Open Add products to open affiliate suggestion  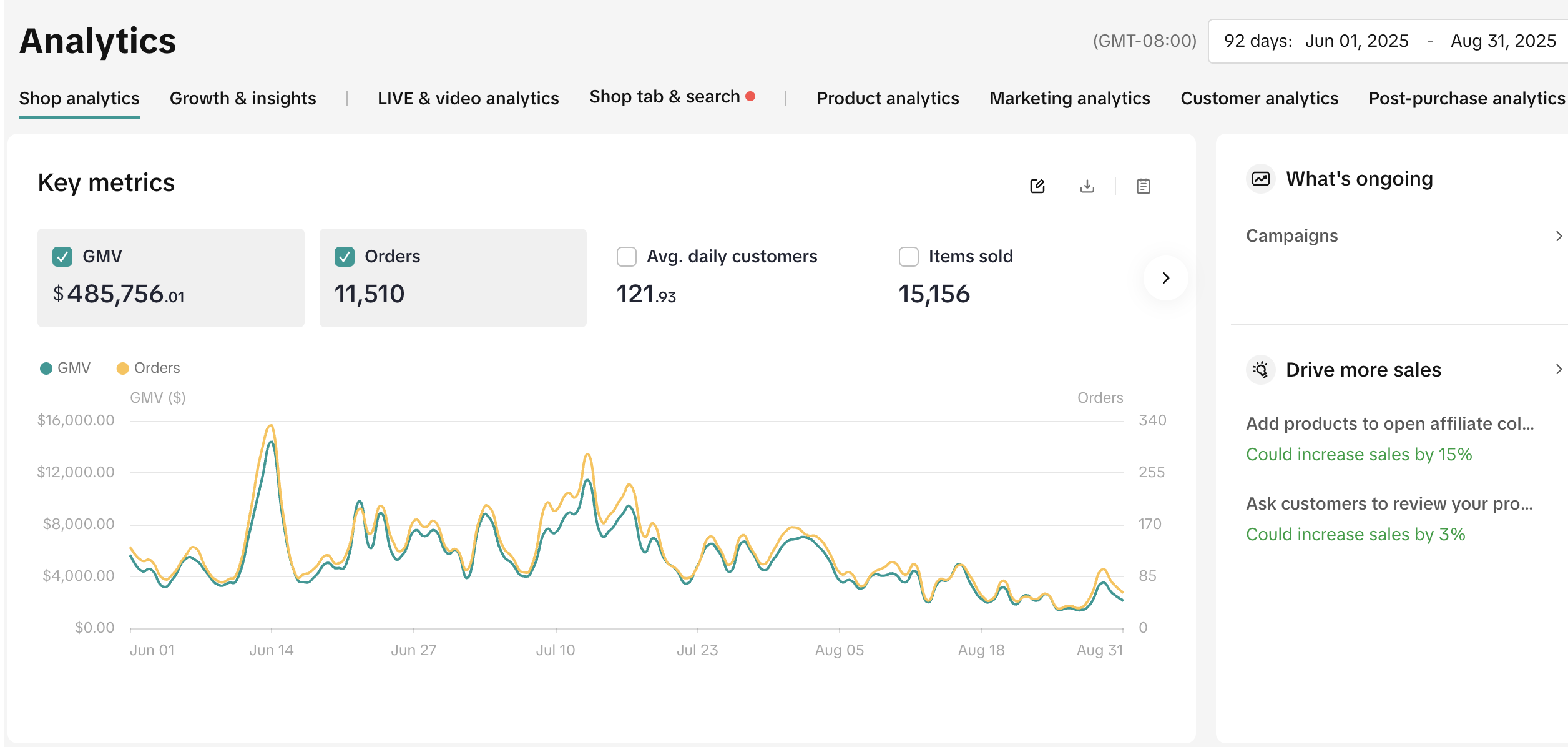click(x=1389, y=424)
